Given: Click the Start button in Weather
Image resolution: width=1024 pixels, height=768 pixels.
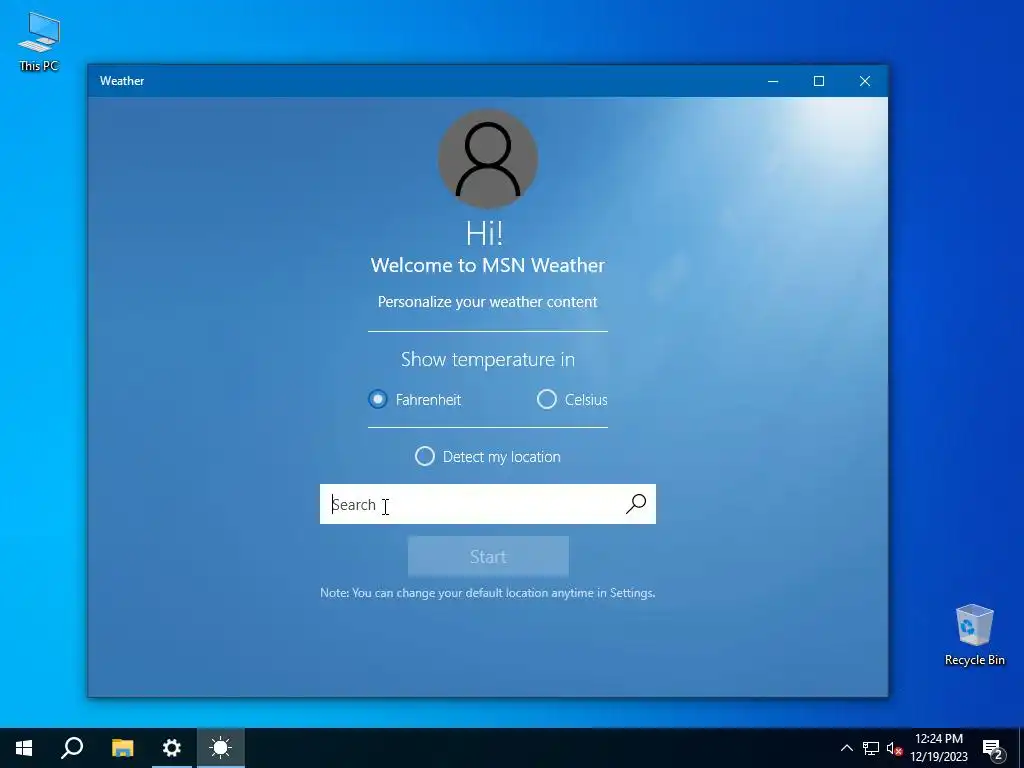Looking at the screenshot, I should click(x=488, y=556).
